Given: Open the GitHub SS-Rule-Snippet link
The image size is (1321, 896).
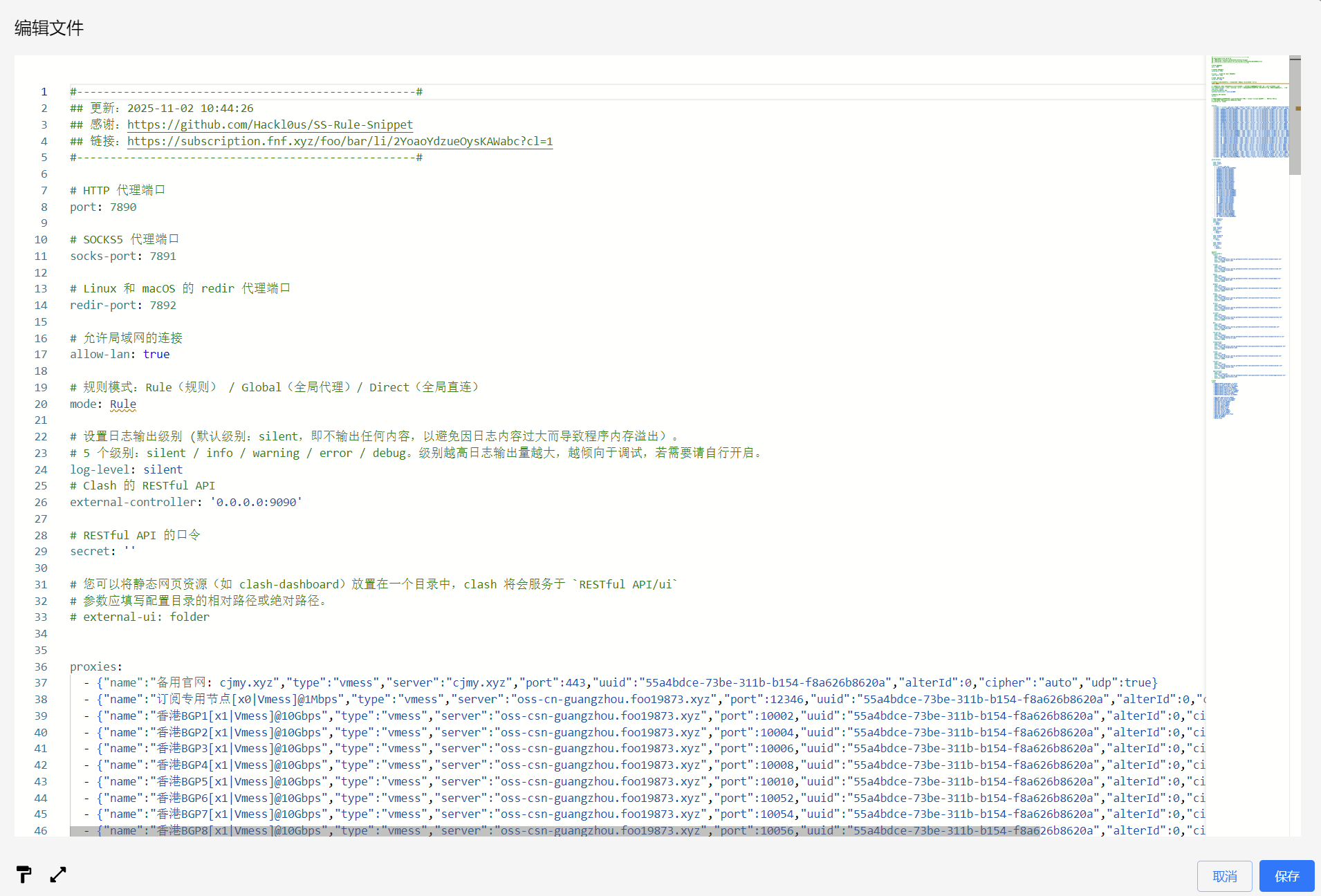Looking at the screenshot, I should [x=270, y=124].
